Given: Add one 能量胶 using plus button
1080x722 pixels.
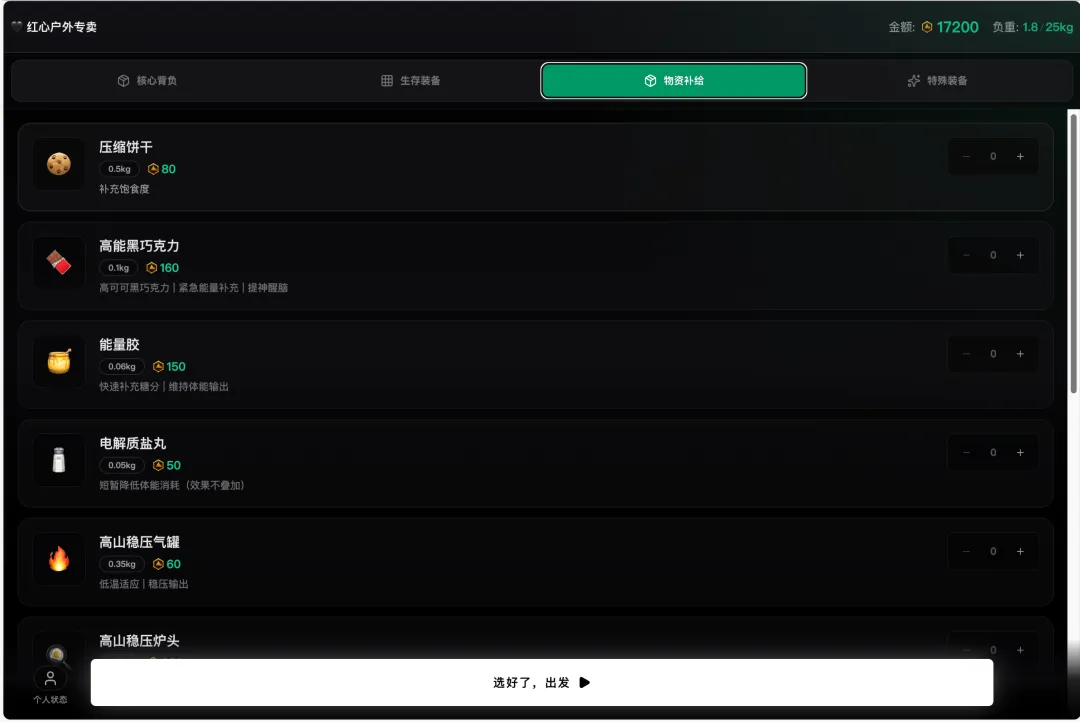Looking at the screenshot, I should click(x=1020, y=353).
